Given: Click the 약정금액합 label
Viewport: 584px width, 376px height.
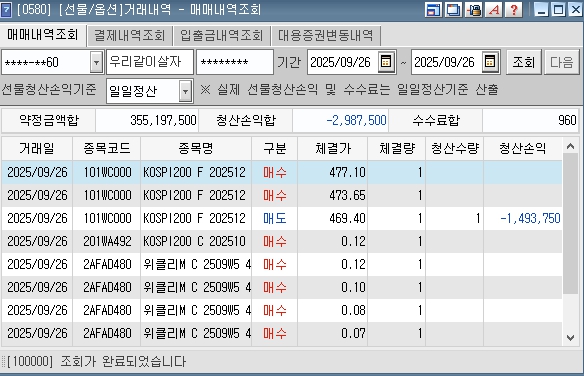Looking at the screenshot, I should pos(49,120).
